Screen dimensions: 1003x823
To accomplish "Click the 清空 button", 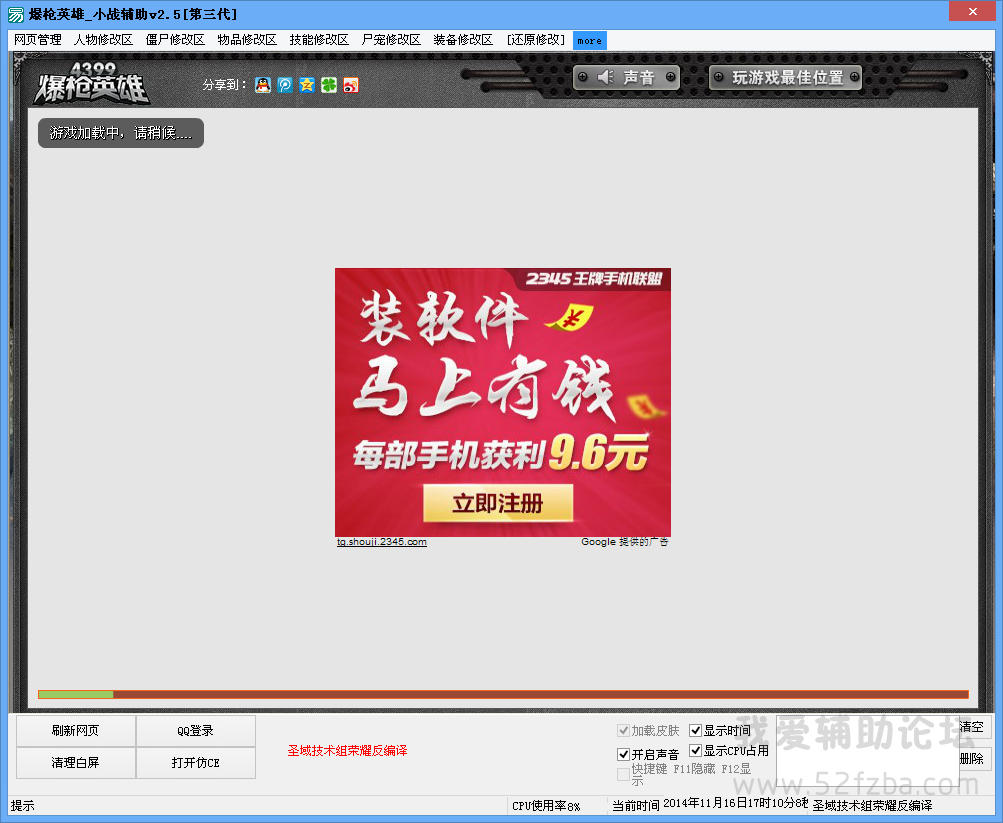I will 974,727.
